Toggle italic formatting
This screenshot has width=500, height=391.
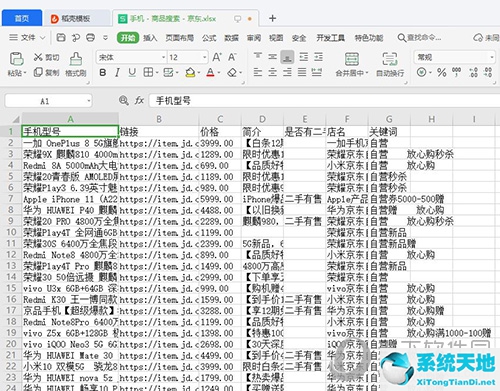(x=117, y=72)
